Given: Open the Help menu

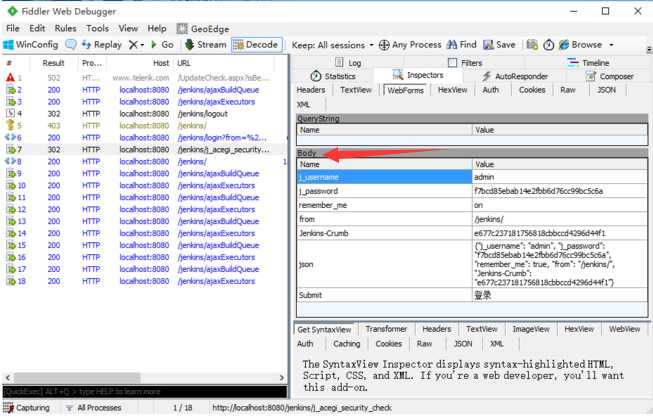Looking at the screenshot, I should (x=157, y=28).
